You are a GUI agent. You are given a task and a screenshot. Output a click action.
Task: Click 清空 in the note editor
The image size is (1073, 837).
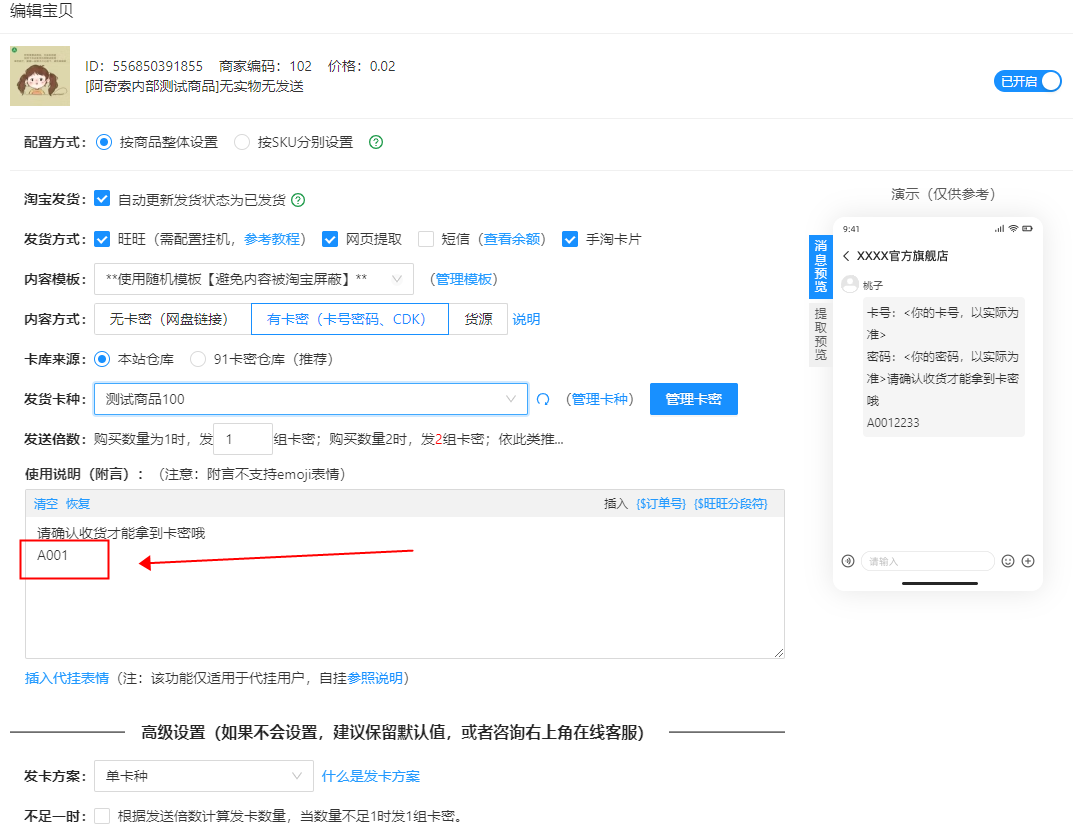[46, 504]
